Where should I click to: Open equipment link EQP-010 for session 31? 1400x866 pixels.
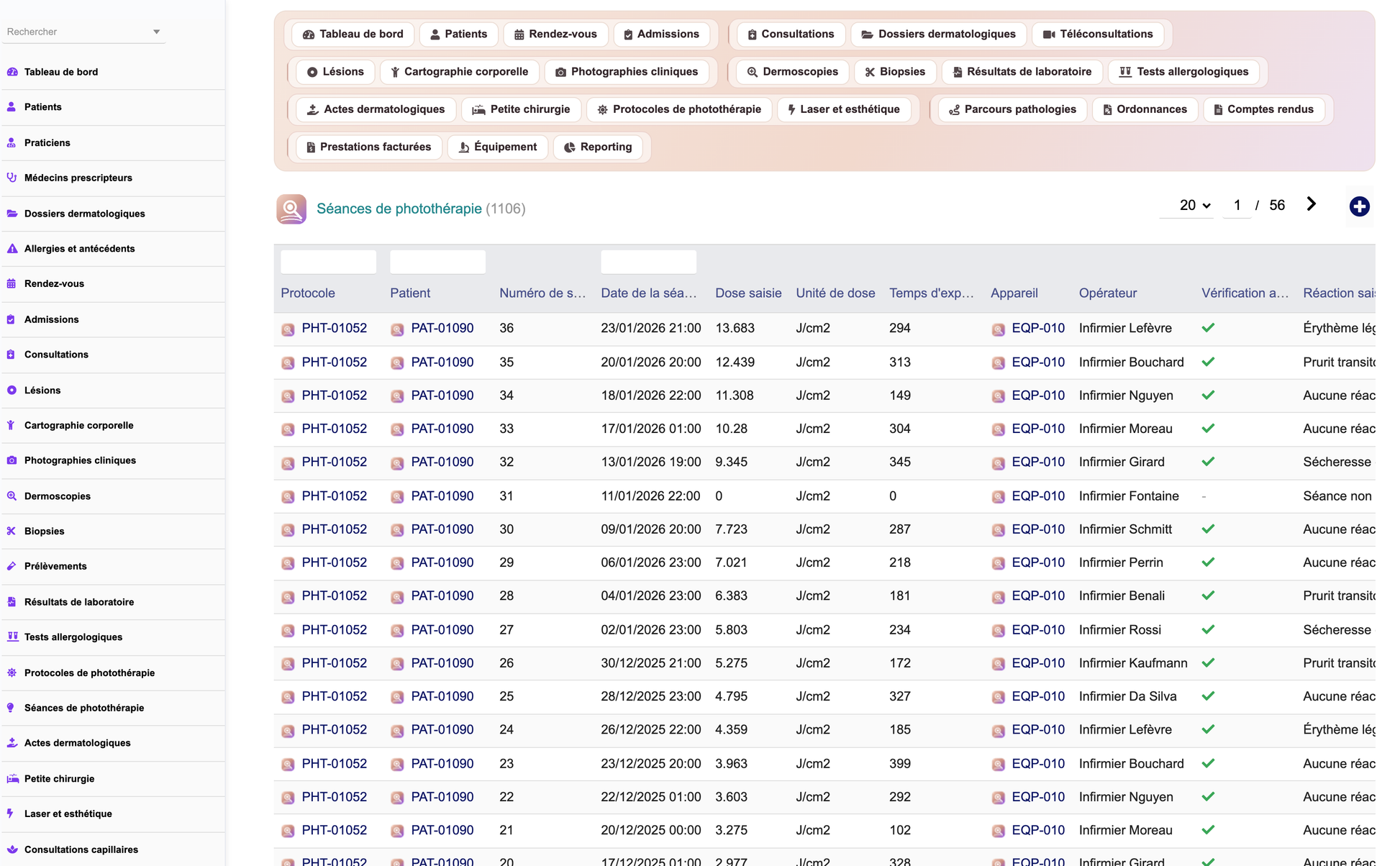pyautogui.click(x=1037, y=496)
